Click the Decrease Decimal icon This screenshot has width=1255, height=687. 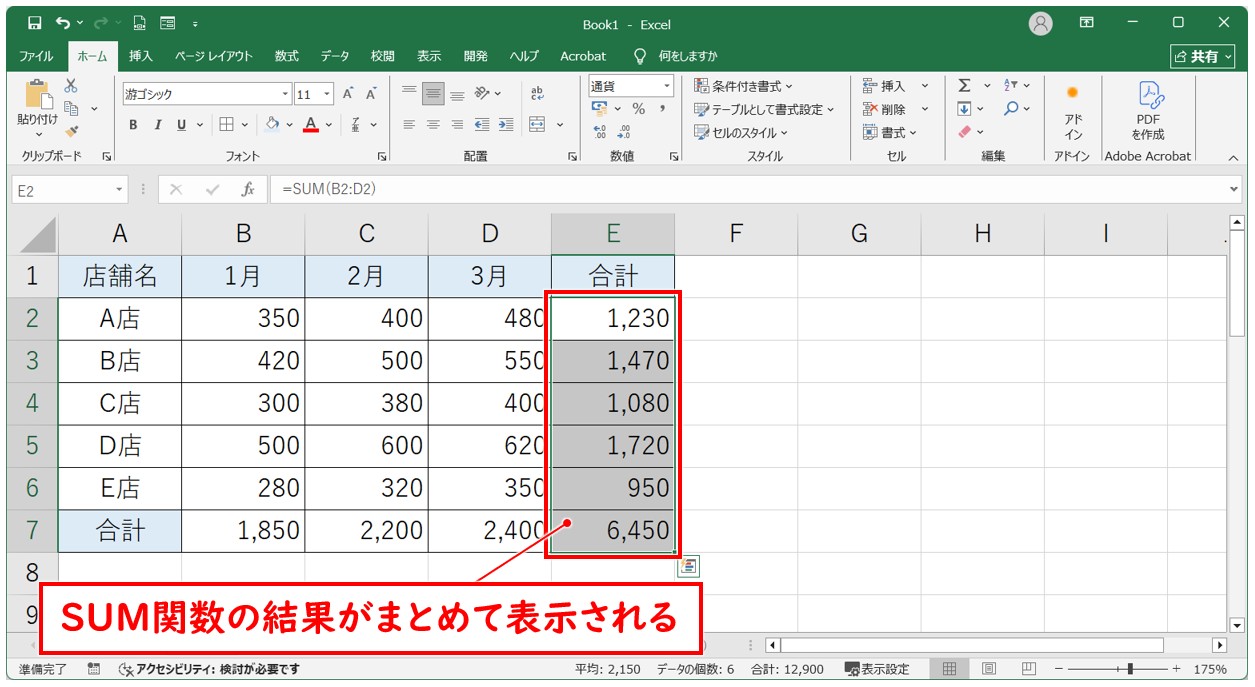(624, 132)
